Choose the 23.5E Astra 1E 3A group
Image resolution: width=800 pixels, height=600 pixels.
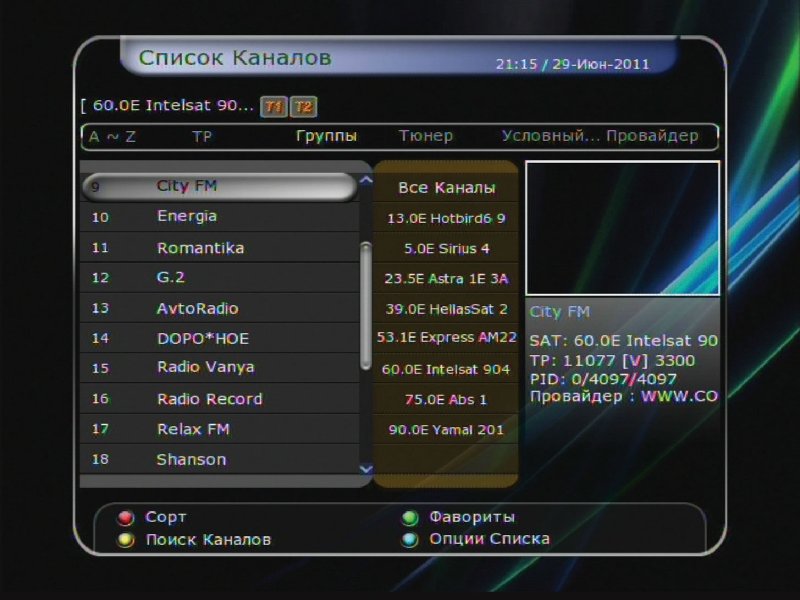click(x=446, y=279)
